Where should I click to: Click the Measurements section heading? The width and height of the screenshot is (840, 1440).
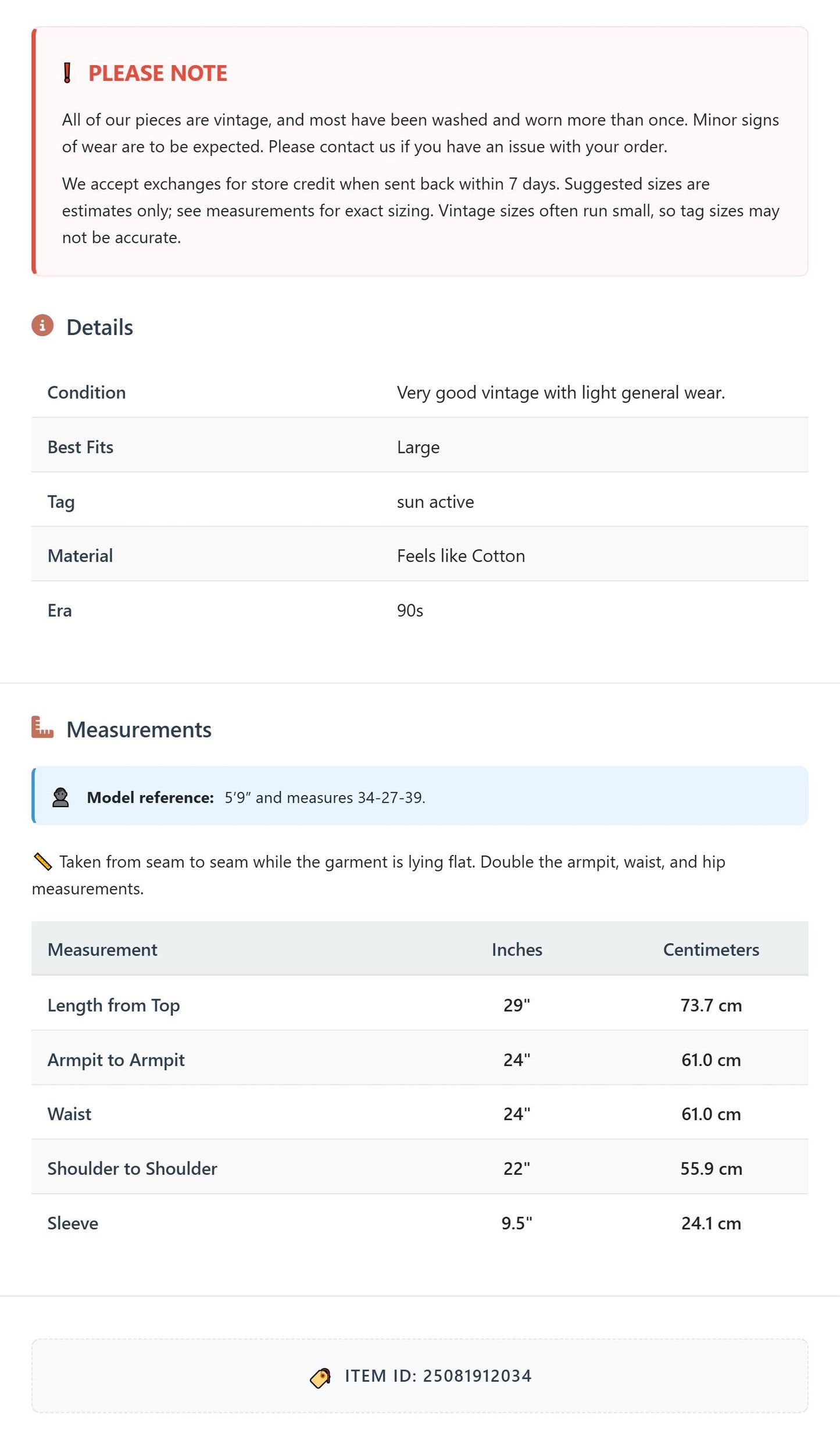click(x=139, y=730)
